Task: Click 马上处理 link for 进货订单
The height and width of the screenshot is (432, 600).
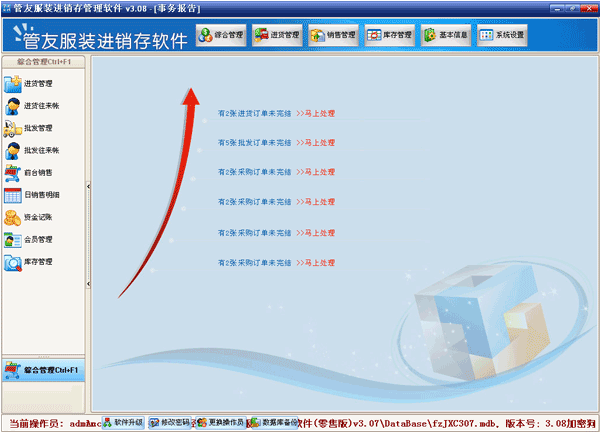Action: pos(315,112)
